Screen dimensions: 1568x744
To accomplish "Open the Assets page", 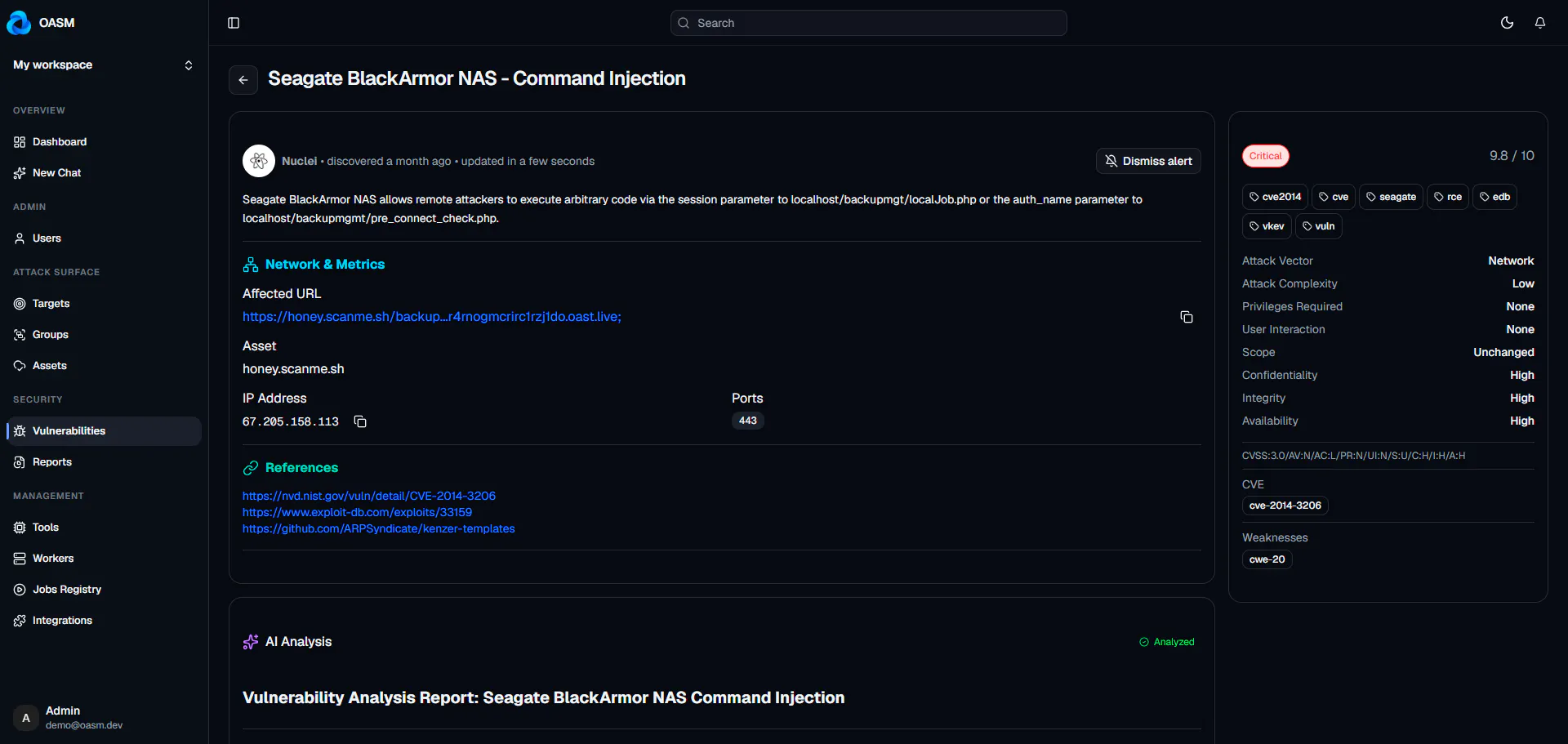I will (104, 366).
